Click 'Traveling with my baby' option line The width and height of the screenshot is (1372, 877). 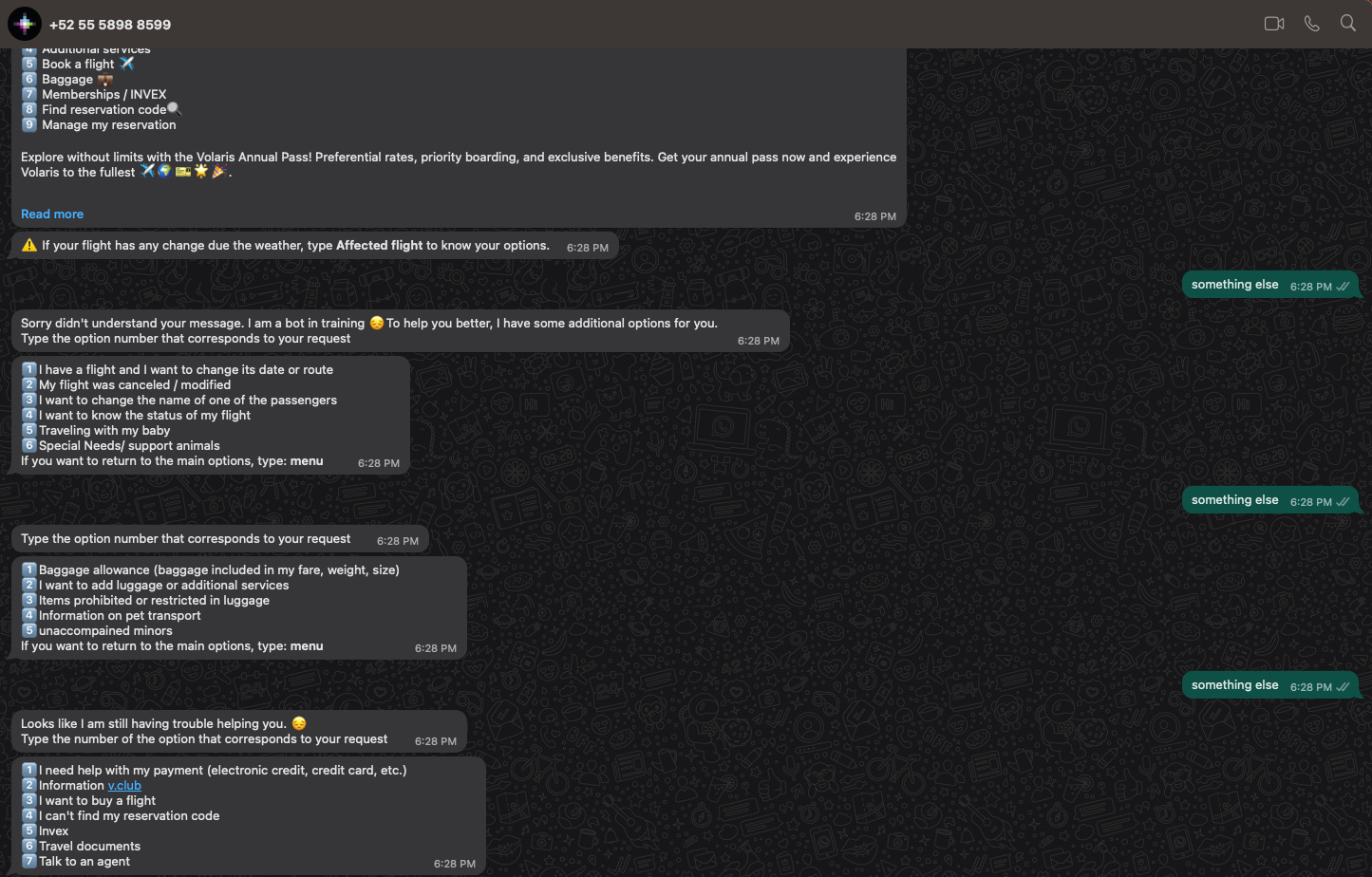coord(95,431)
